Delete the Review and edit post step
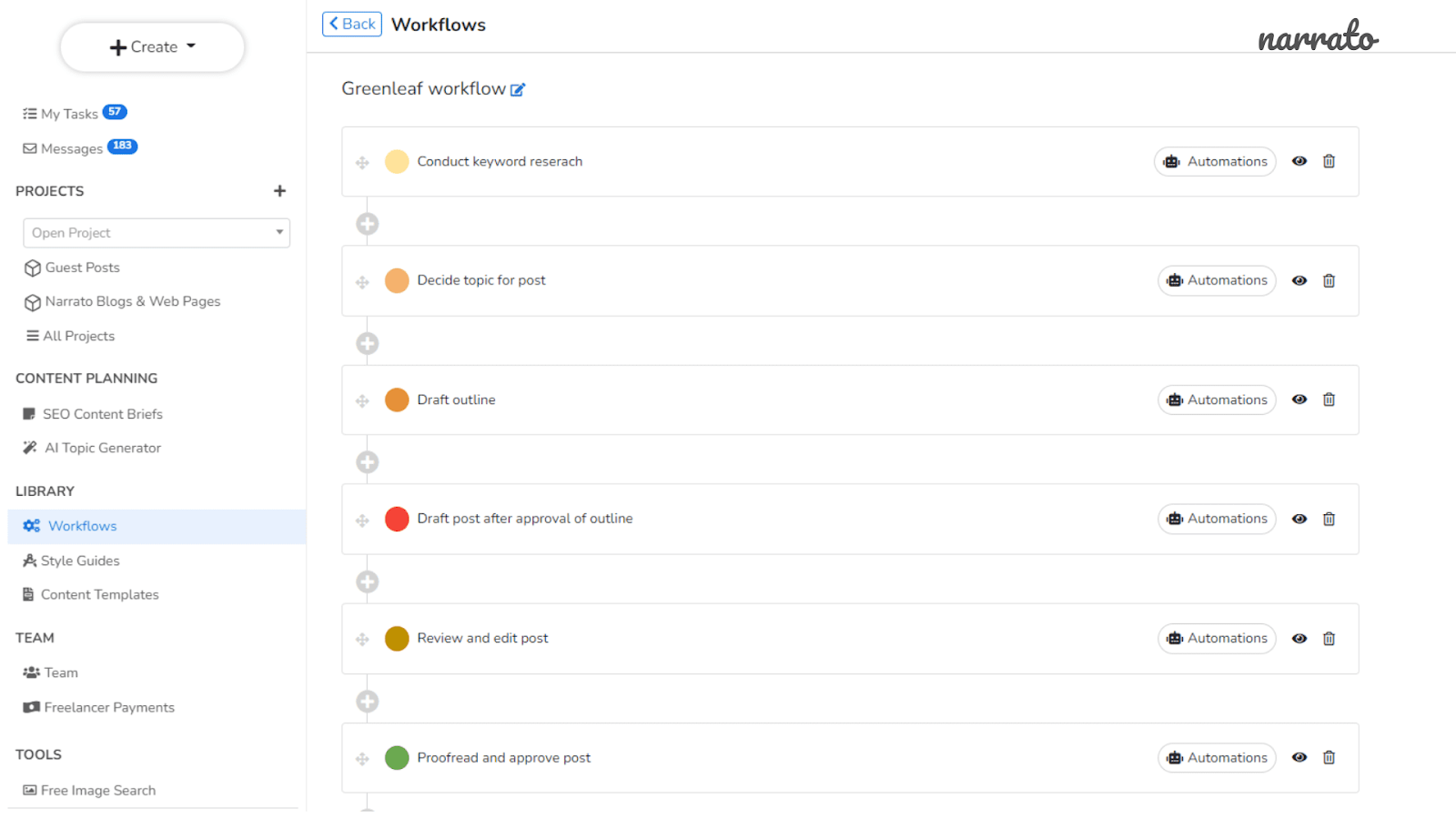The width and height of the screenshot is (1456, 819). (1329, 639)
